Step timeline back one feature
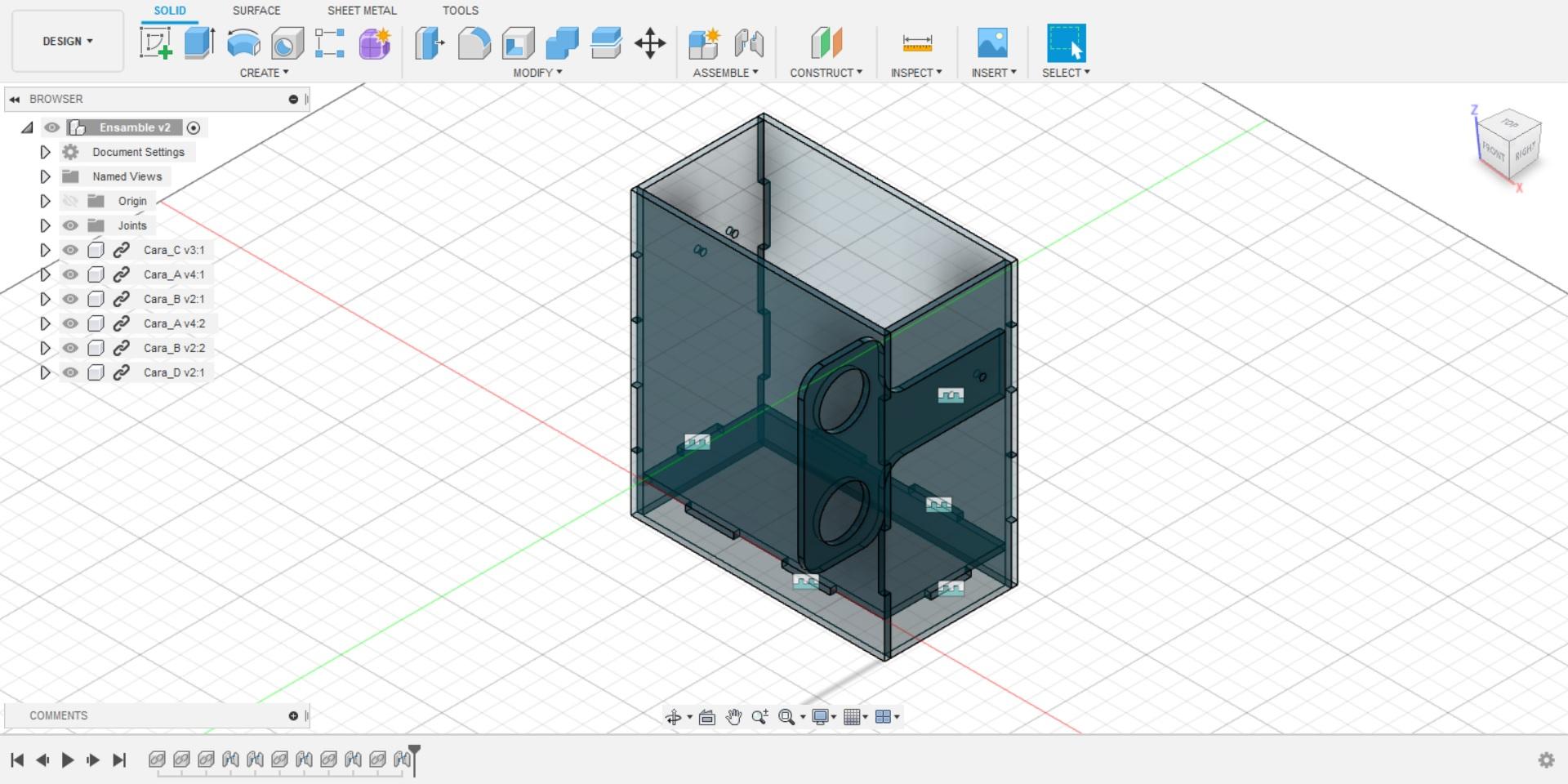Screen dimensions: 1568x784 tap(42, 760)
